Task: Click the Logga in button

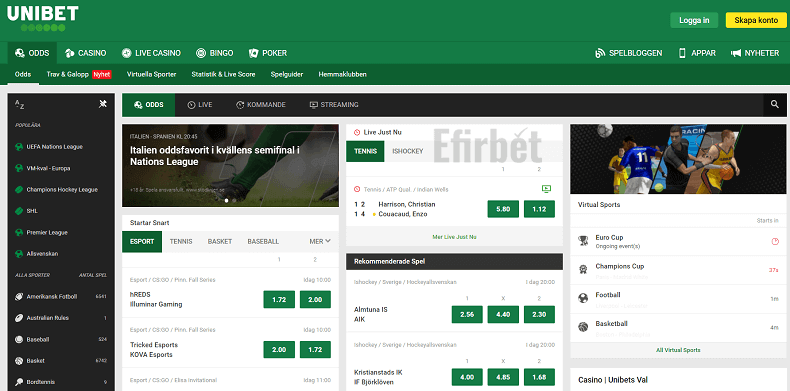Action: 694,20
